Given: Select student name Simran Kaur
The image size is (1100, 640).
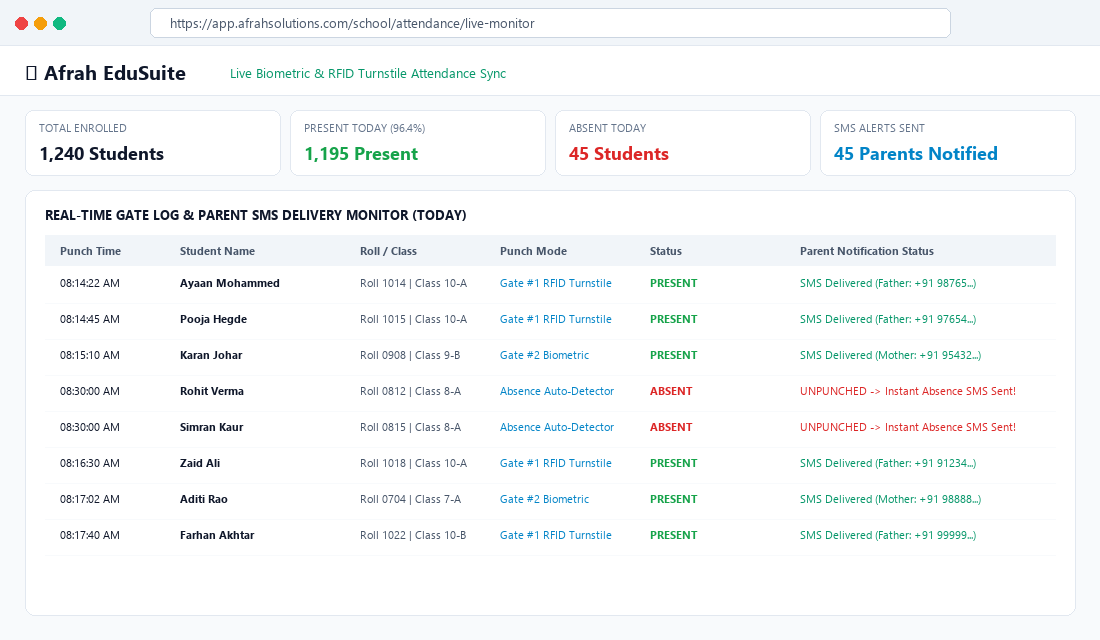Looking at the screenshot, I should (211, 427).
